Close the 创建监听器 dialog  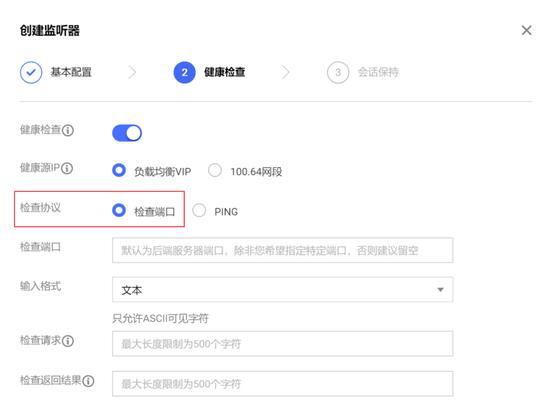click(526, 30)
